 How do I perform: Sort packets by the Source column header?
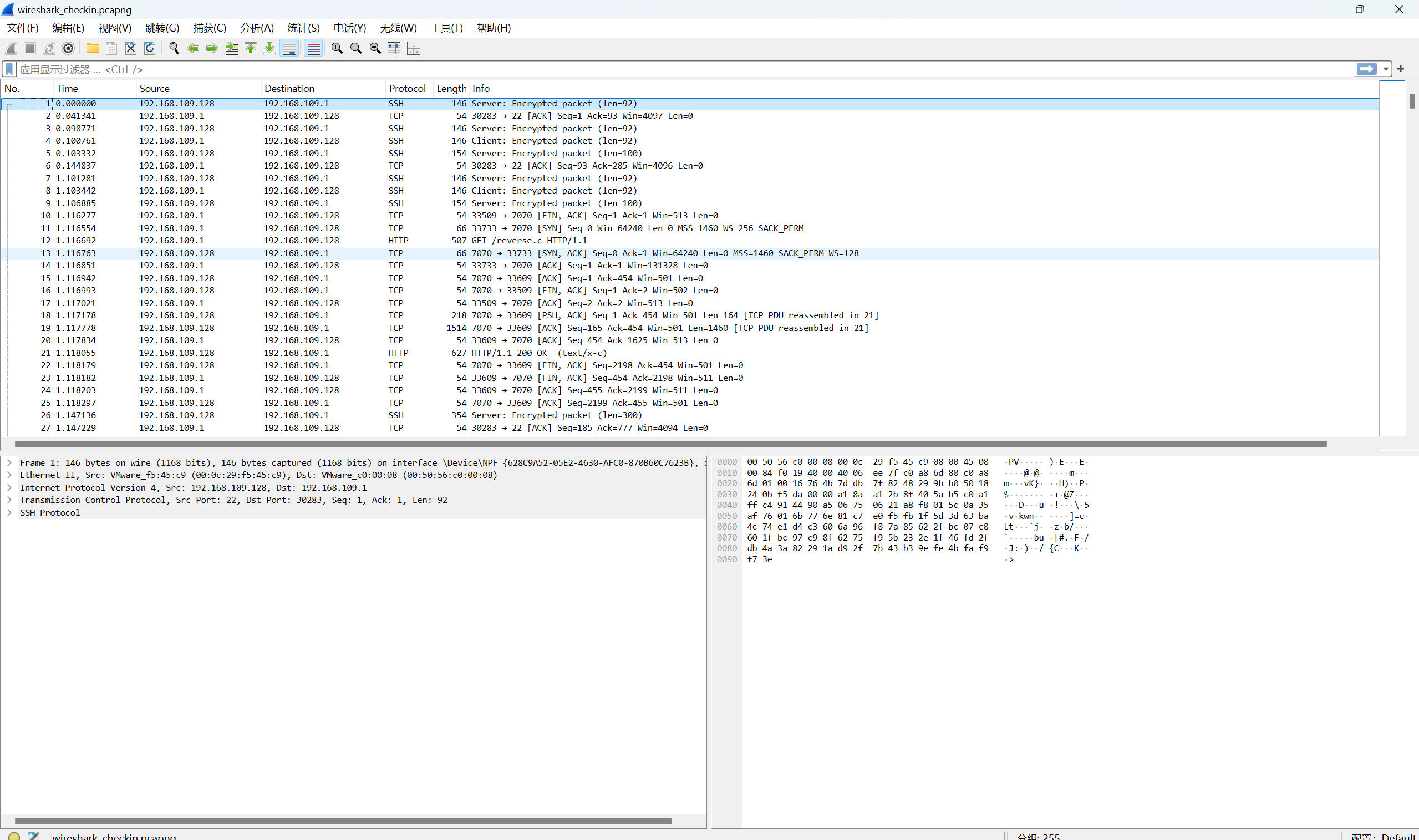click(199, 88)
